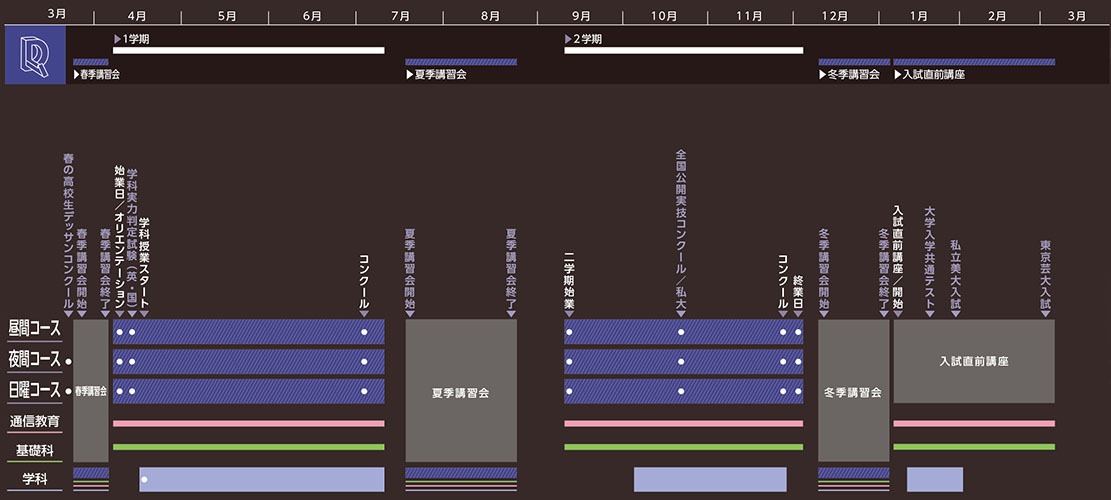Viewport: 1111px width, 500px height.
Task: Click the arrow marker under 夏季講習会終了
Action: pos(511,313)
